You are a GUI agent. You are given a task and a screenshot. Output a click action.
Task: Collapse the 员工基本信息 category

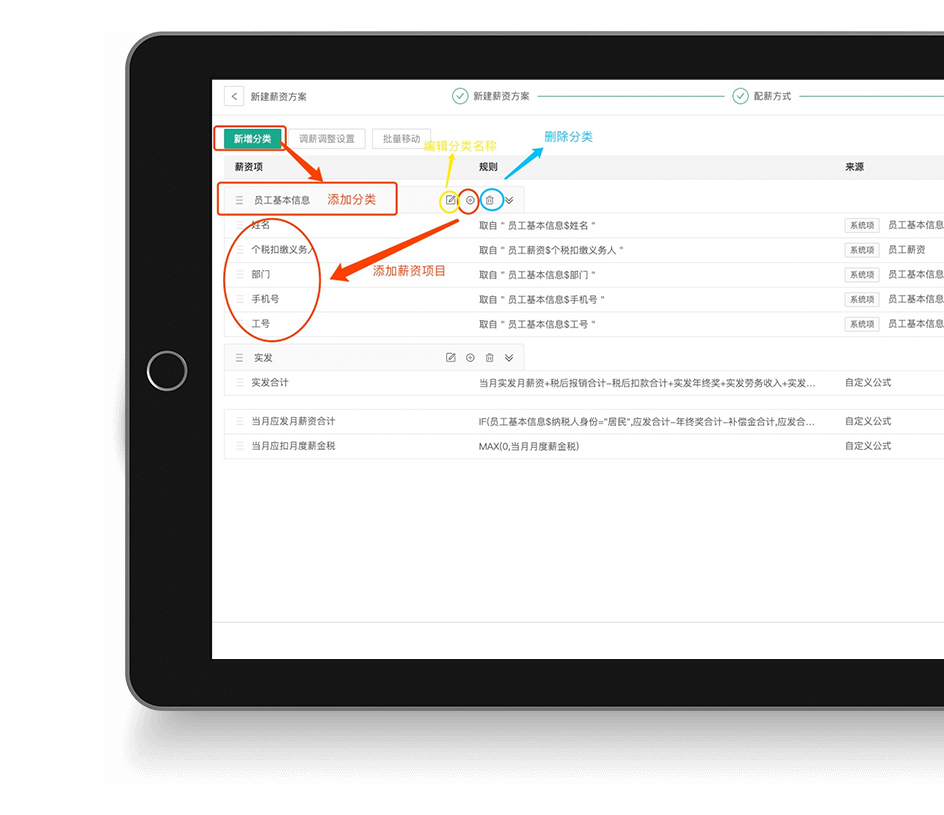[509, 200]
